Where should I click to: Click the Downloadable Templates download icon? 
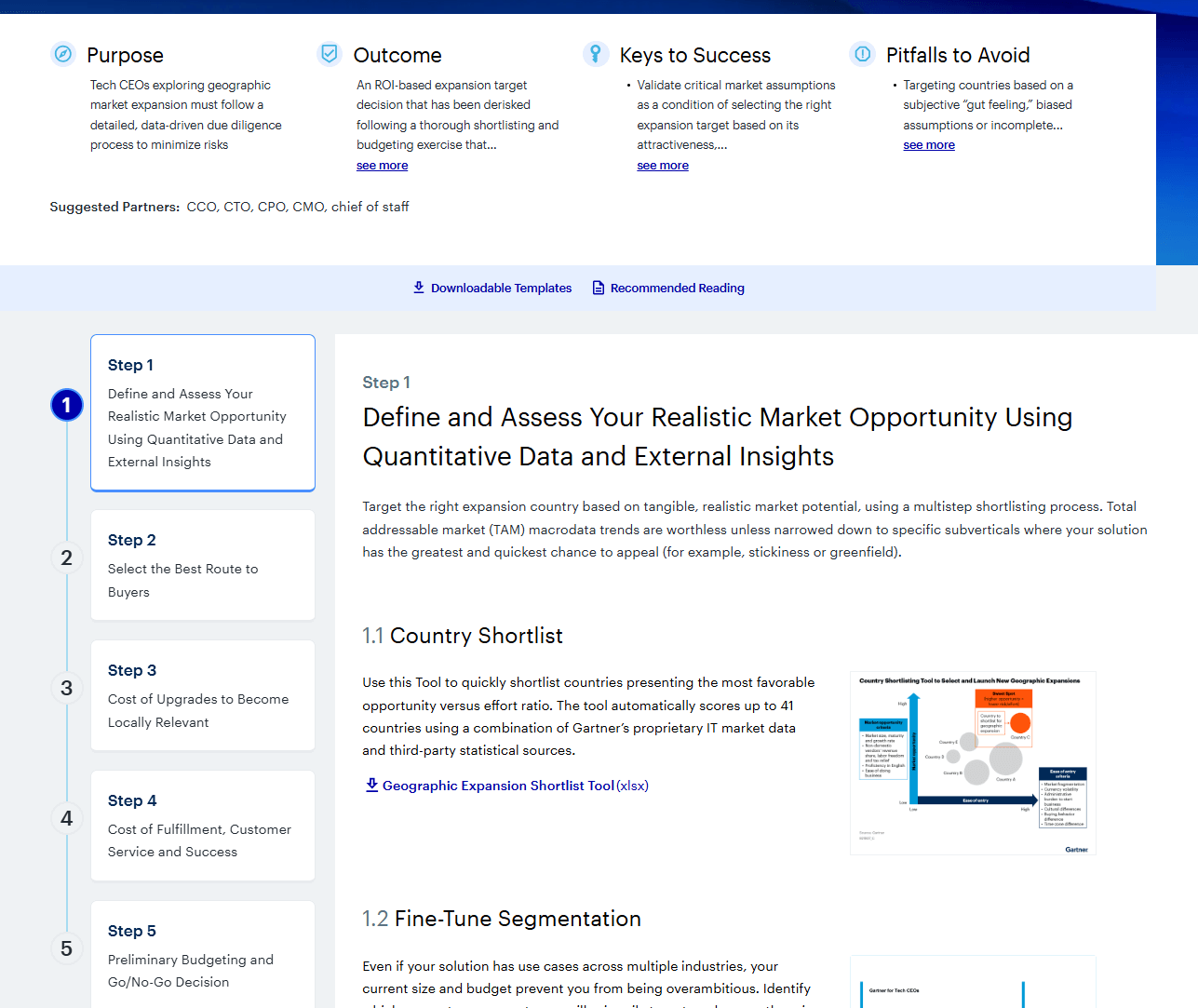(x=419, y=288)
